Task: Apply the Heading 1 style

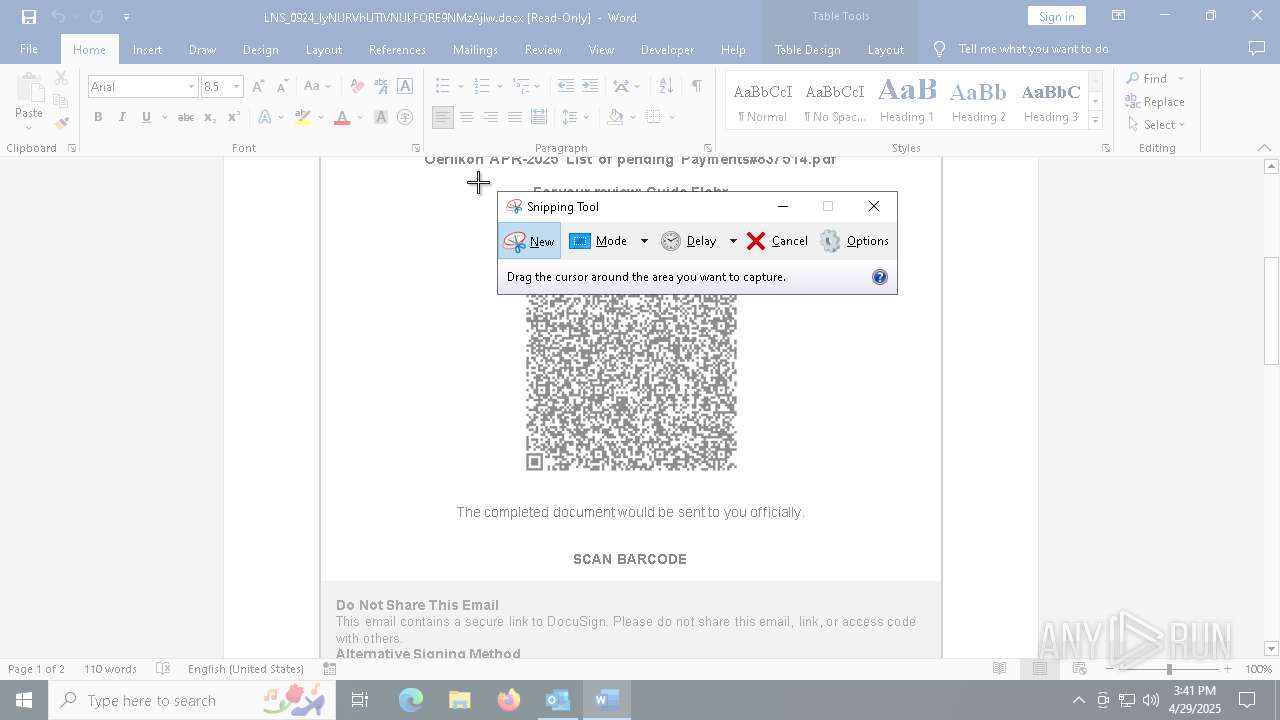Action: click(x=907, y=101)
